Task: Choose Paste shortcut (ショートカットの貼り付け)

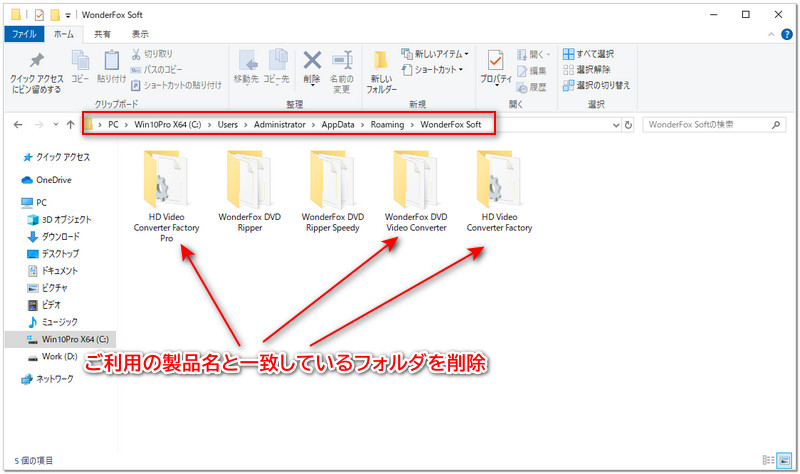Action: tap(176, 85)
